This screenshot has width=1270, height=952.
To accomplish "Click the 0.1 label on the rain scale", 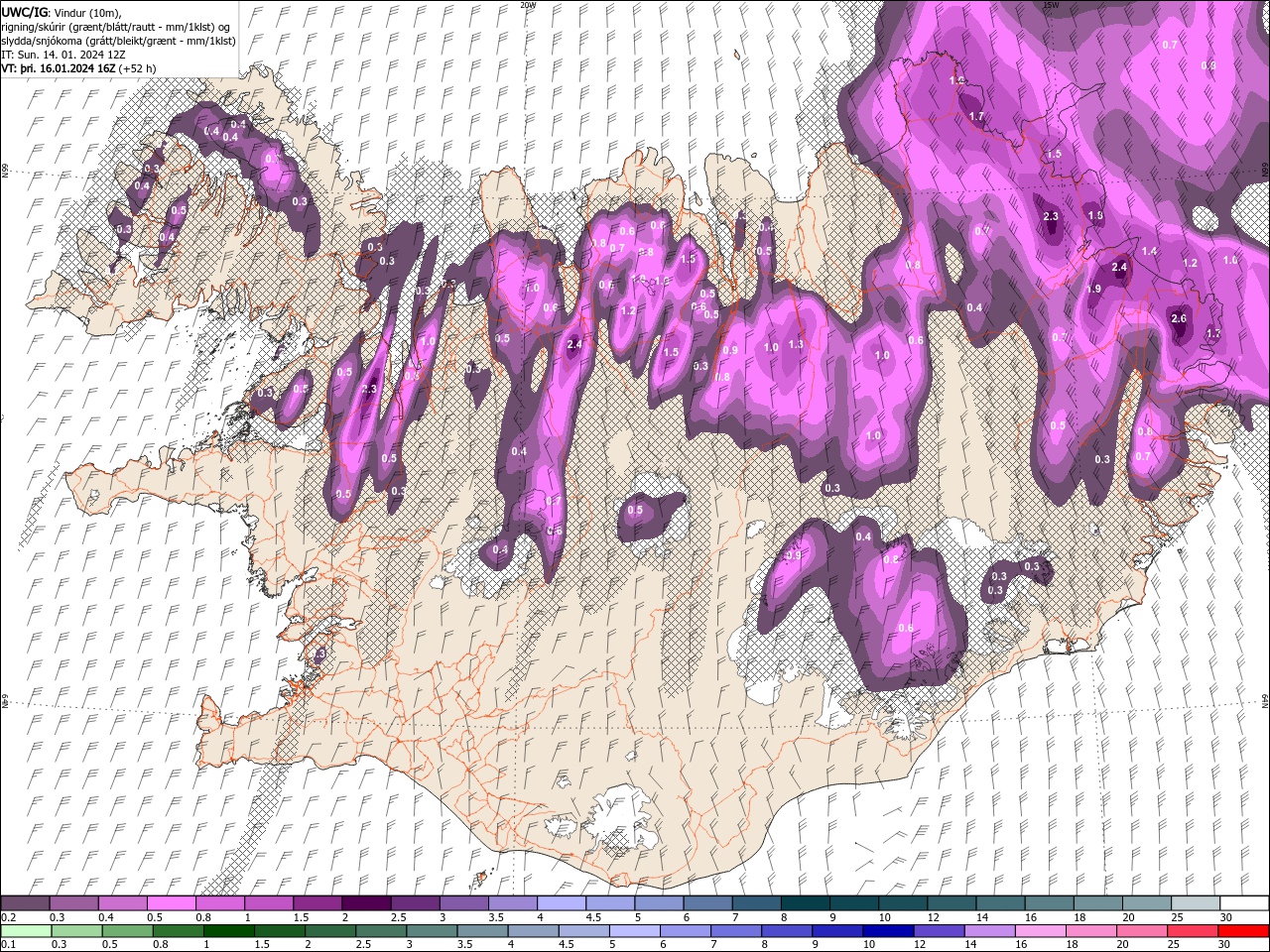I will click(x=7, y=944).
